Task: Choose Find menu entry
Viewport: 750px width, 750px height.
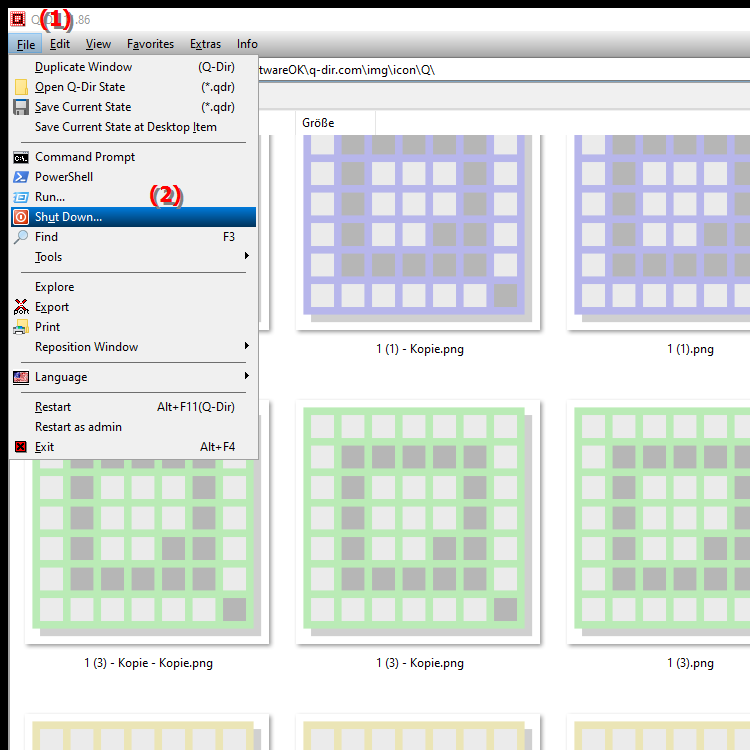Action: coord(133,237)
